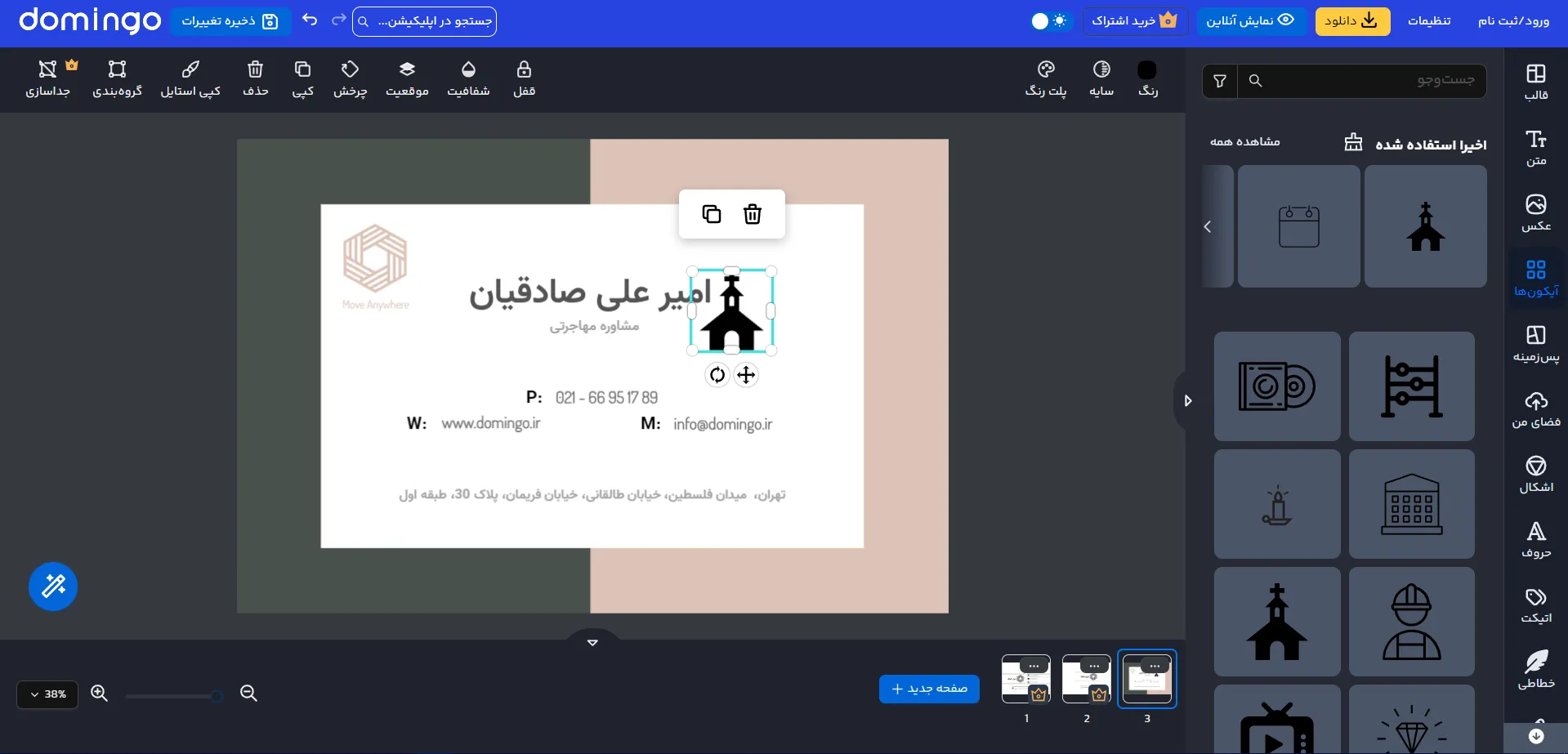Select the diamond icon in grid

pyautogui.click(x=1412, y=720)
